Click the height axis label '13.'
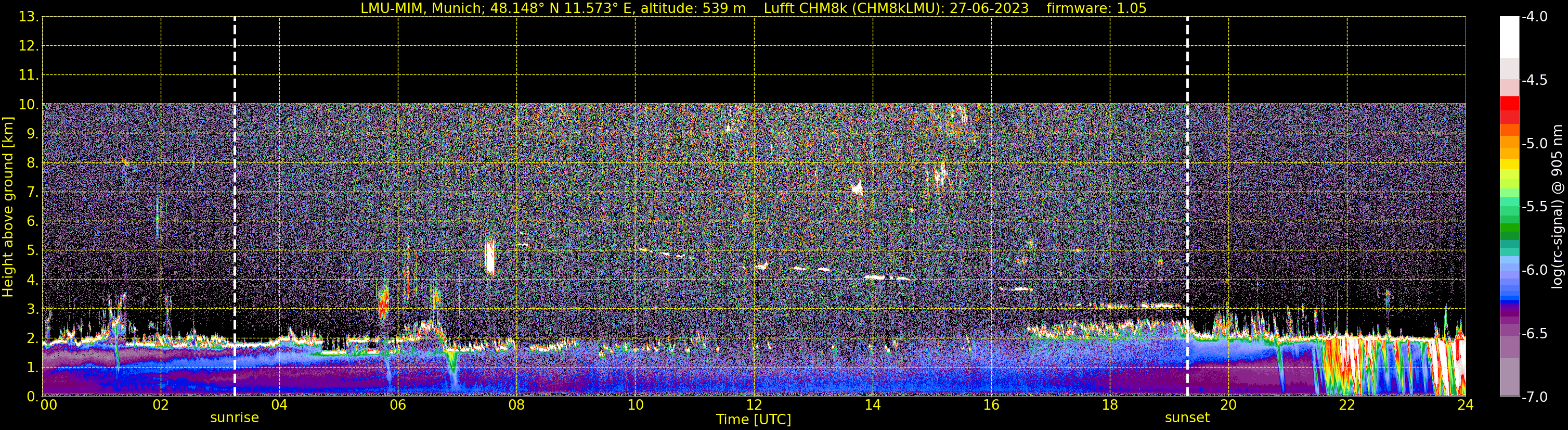The height and width of the screenshot is (430, 1568). click(x=29, y=17)
